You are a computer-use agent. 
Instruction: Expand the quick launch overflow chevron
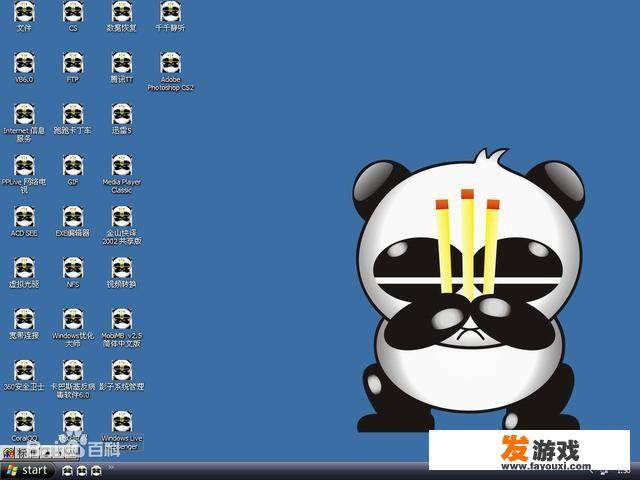[110, 468]
